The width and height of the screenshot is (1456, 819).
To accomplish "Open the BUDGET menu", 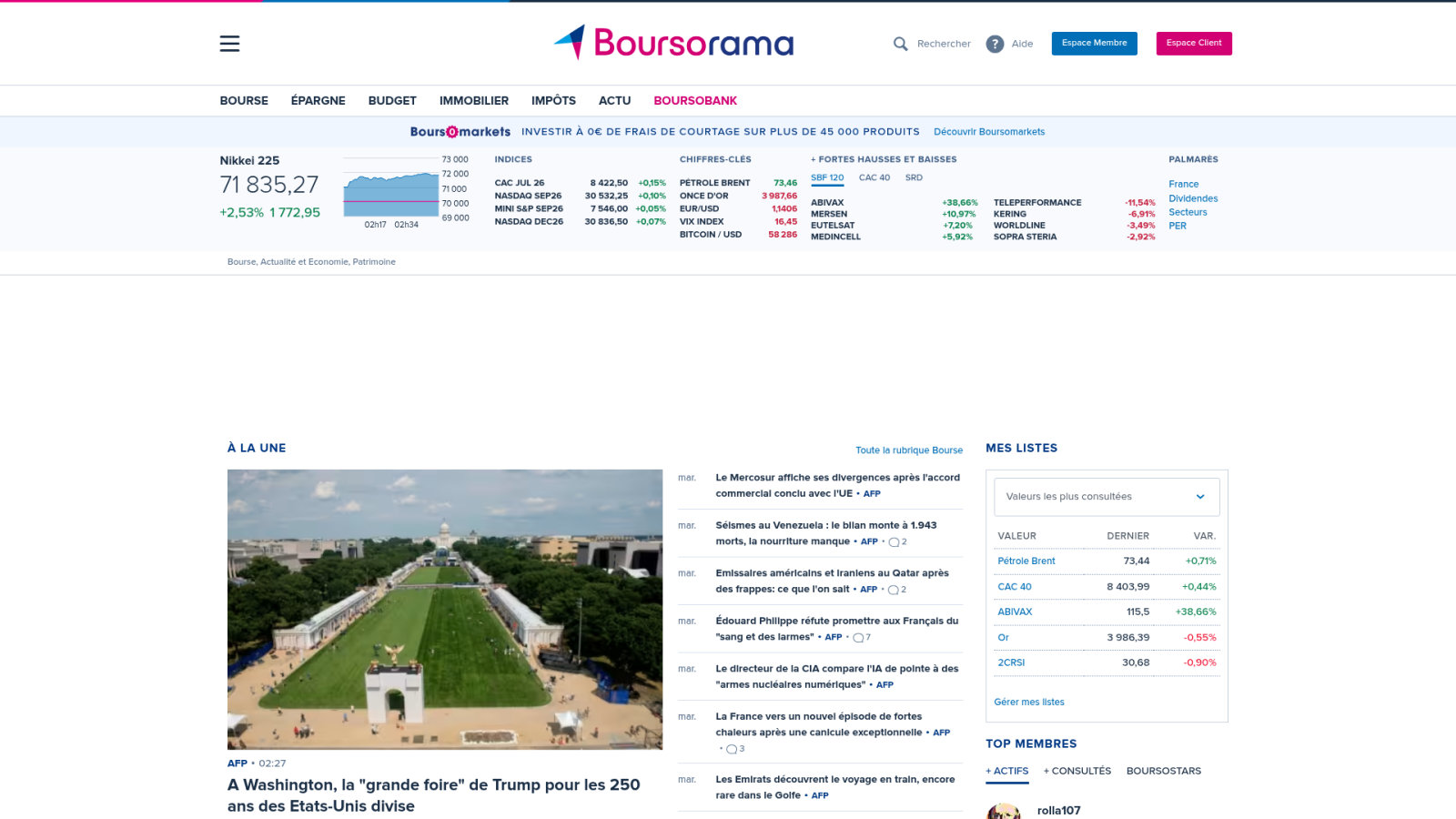I will point(392,101).
